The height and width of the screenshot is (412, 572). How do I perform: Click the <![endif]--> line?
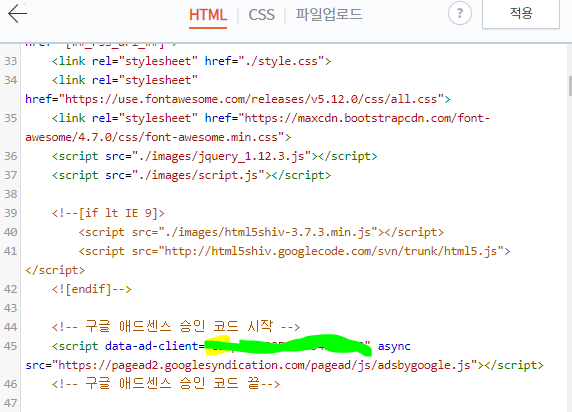point(92,289)
